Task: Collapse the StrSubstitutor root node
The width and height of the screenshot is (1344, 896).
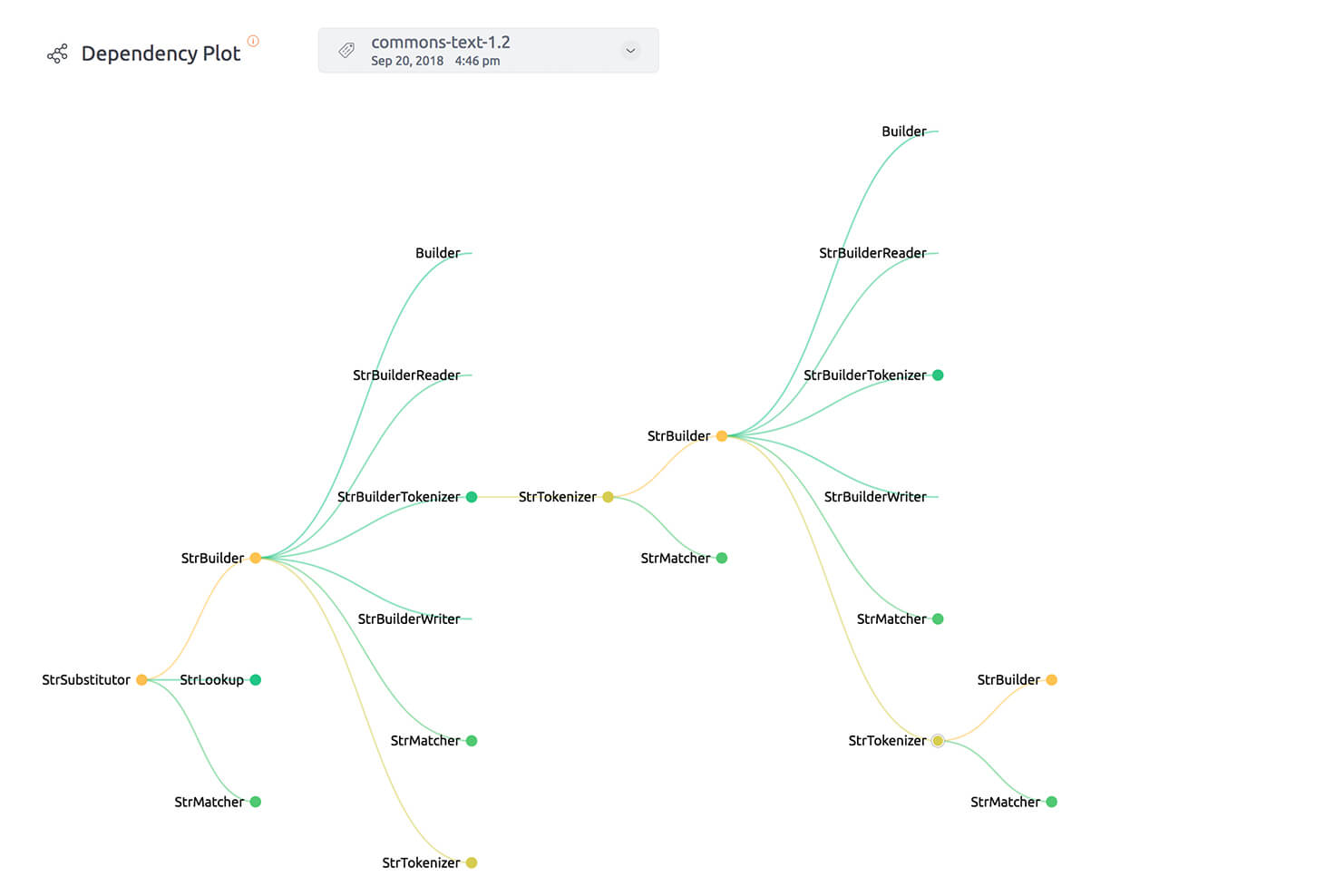Action: pyautogui.click(x=141, y=680)
